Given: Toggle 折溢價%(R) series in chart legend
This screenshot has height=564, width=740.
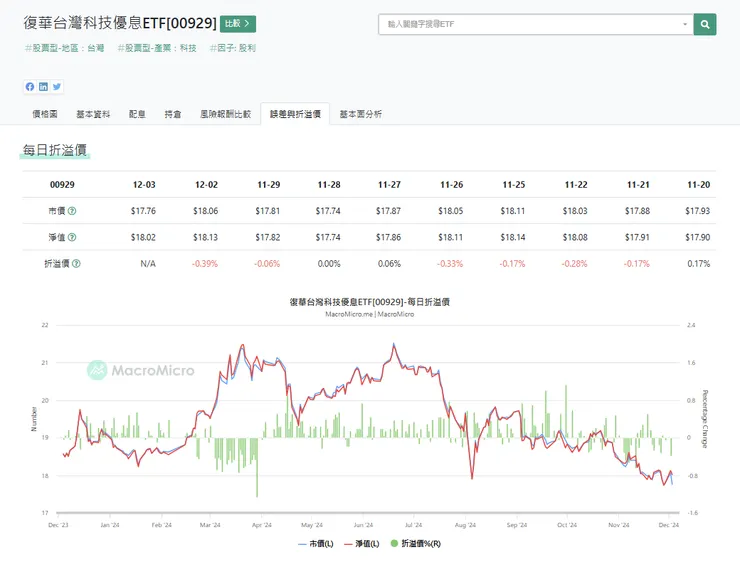Looking at the screenshot, I should click(x=416, y=544).
